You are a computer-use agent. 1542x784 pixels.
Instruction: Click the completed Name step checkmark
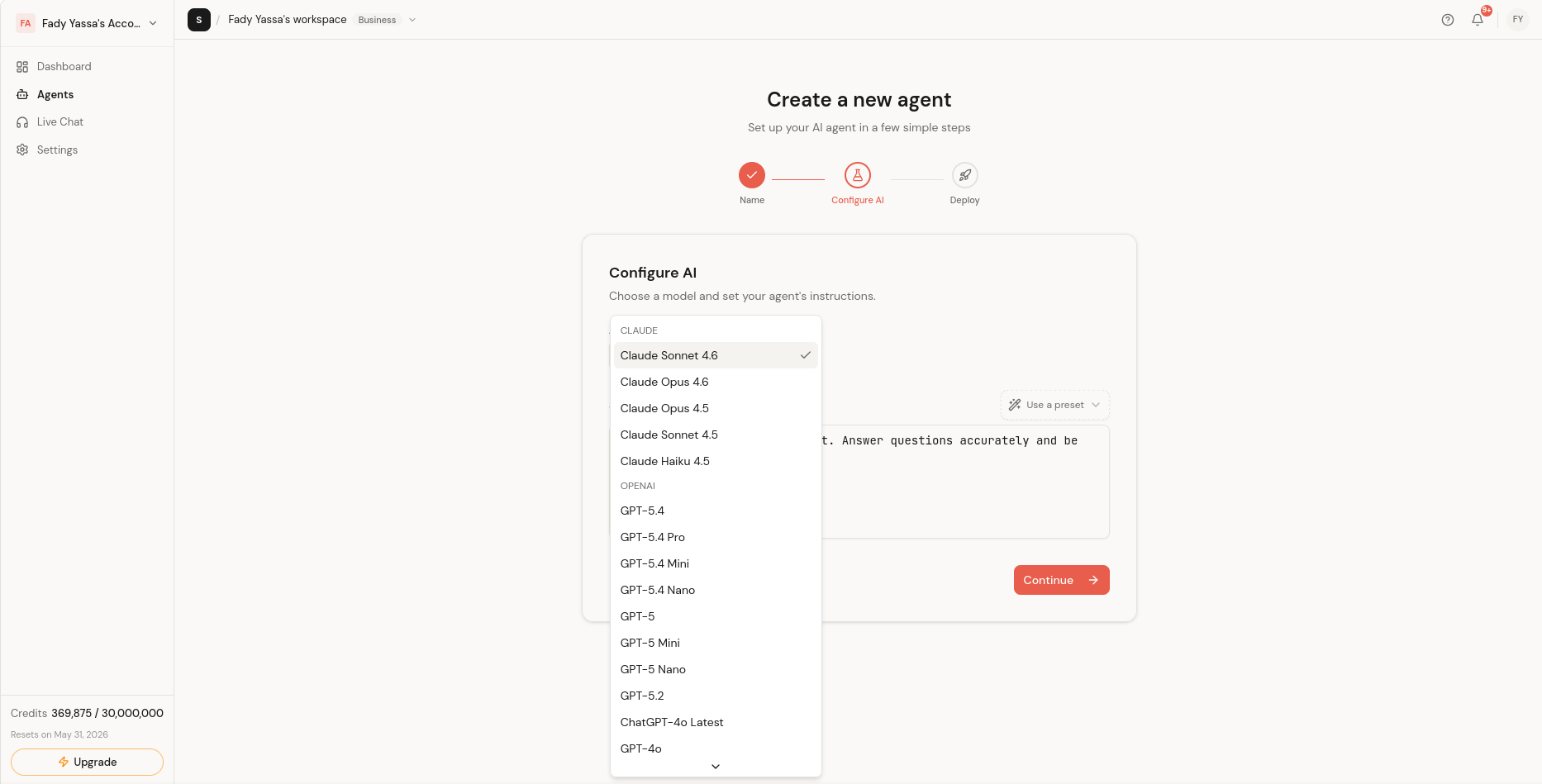(x=752, y=175)
